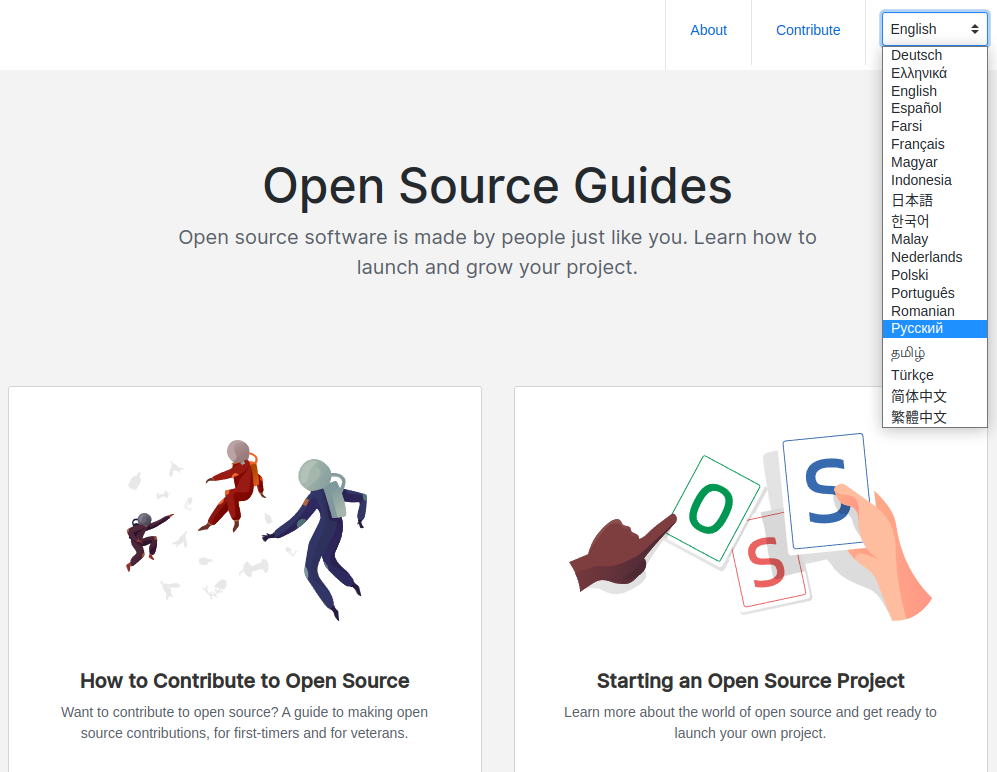Open the astronauts illustration on the Contribute card

point(247,530)
